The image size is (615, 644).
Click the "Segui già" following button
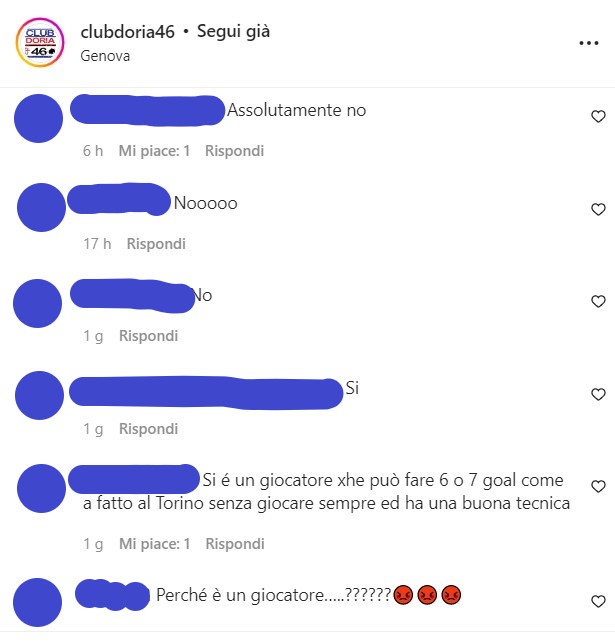(x=233, y=32)
